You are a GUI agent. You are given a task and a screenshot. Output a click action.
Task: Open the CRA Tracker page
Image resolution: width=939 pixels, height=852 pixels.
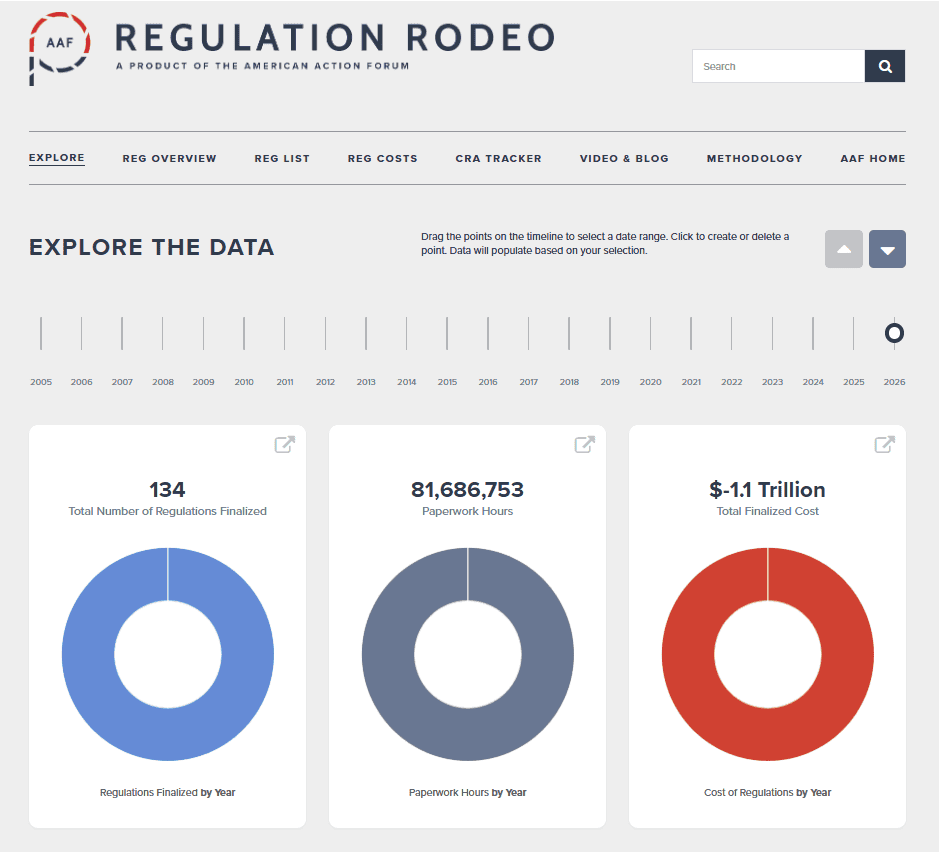tap(498, 159)
